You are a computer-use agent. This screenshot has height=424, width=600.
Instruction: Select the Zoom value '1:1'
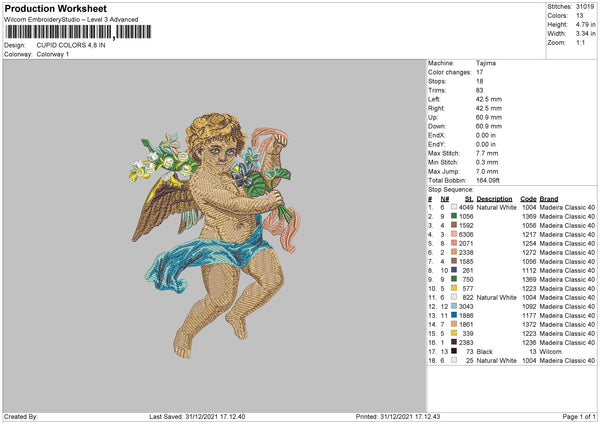coord(580,42)
